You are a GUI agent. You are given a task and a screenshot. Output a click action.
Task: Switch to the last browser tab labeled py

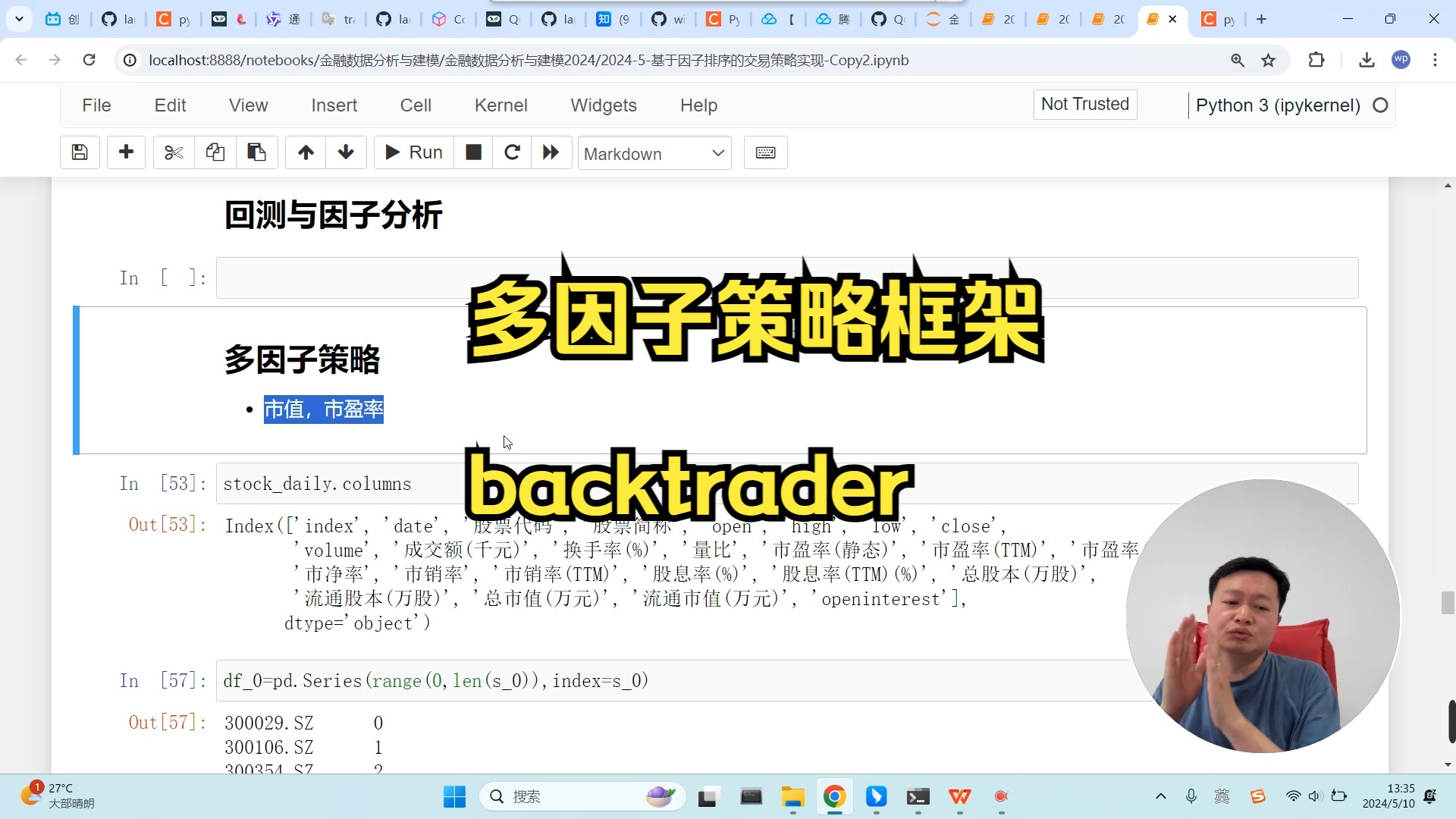[1218, 19]
